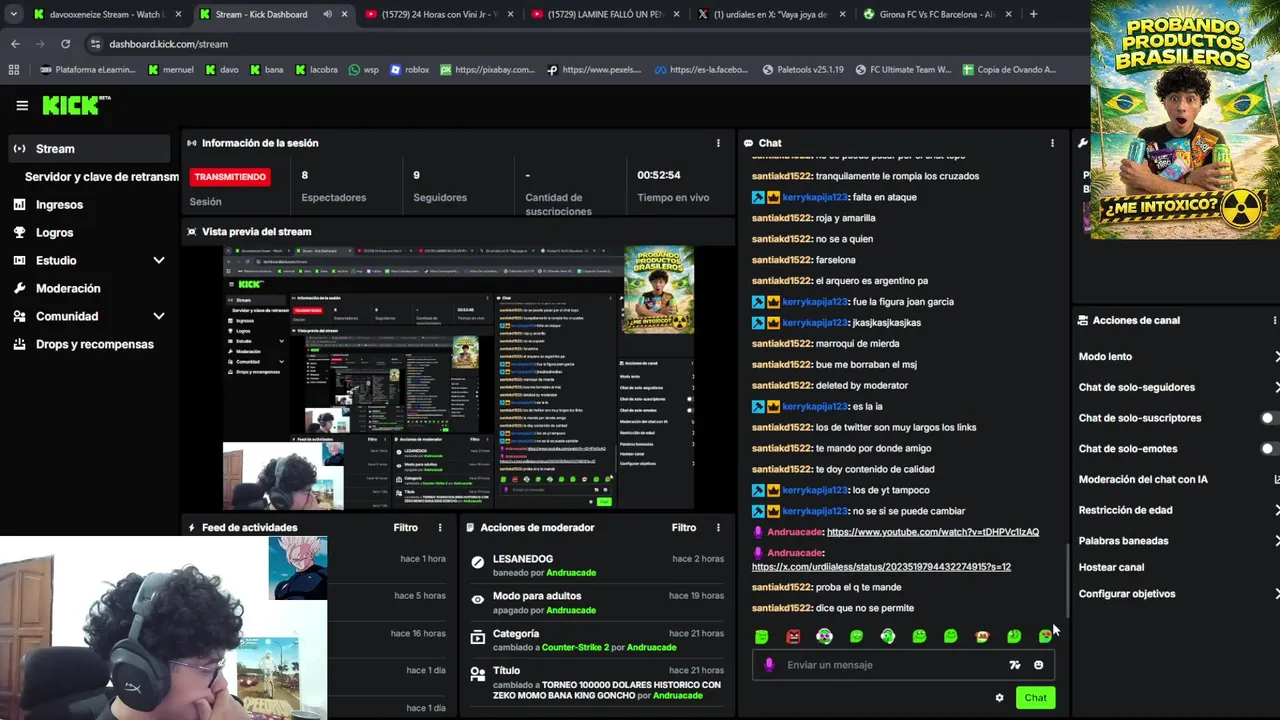This screenshot has width=1280, height=720.
Task: Click the 7TV icon in message box
Action: [1015, 665]
